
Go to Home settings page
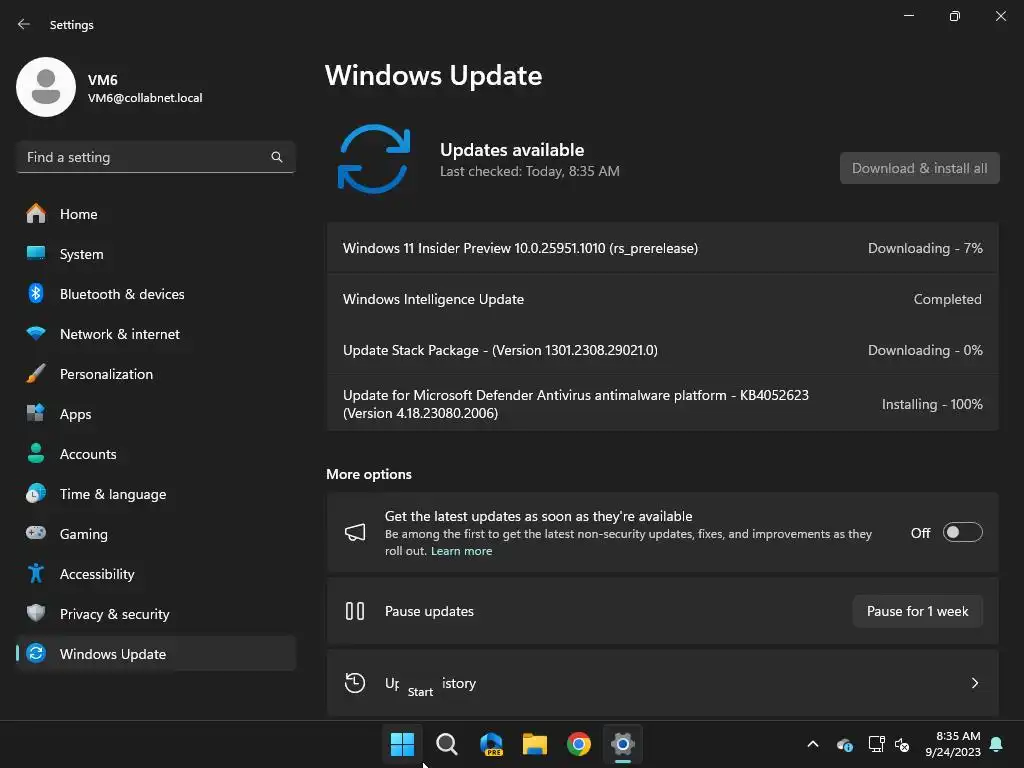(x=155, y=214)
